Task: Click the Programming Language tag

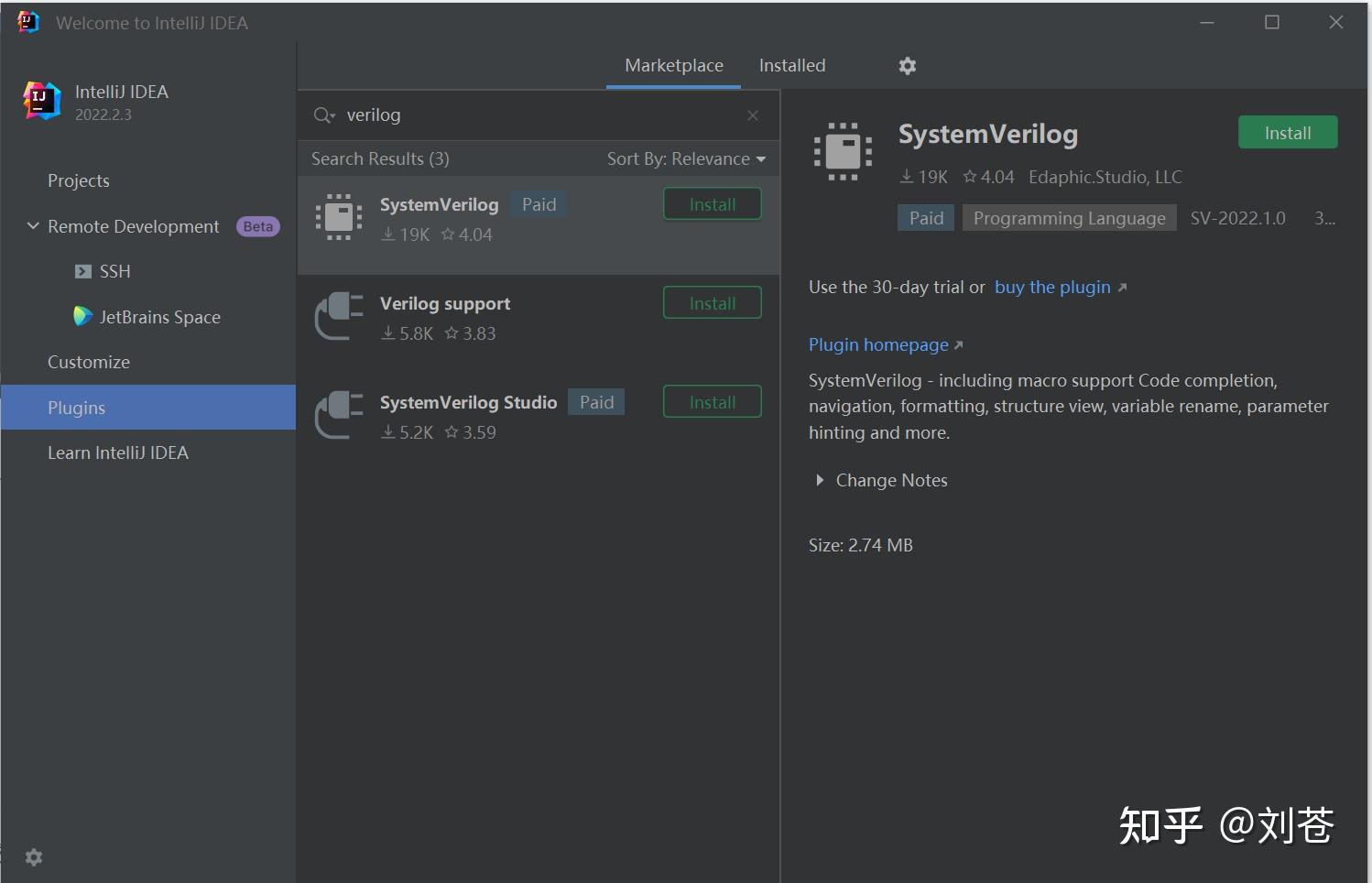Action: click(1069, 218)
